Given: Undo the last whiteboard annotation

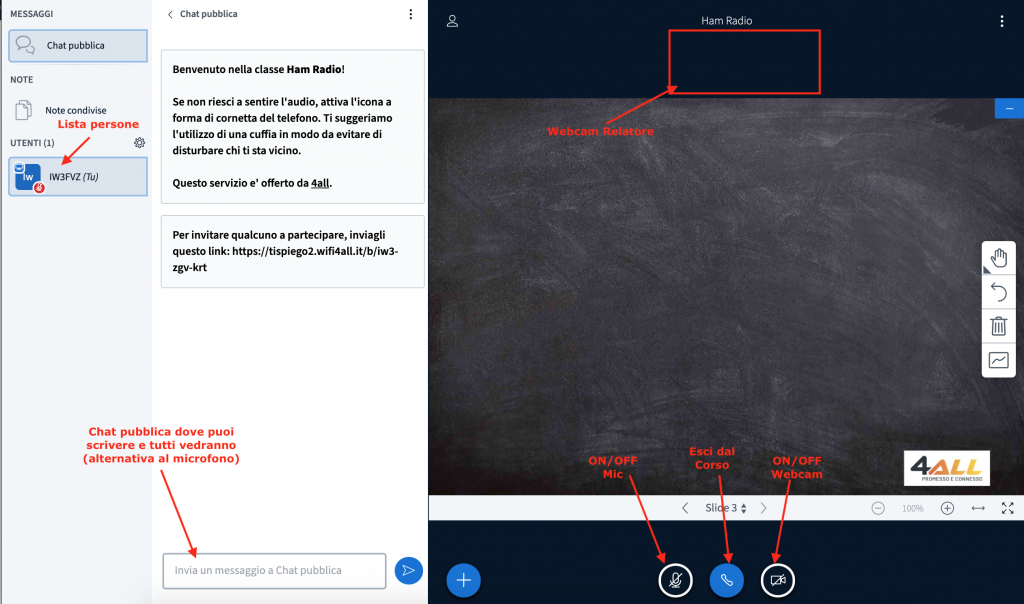Looking at the screenshot, I should [999, 292].
